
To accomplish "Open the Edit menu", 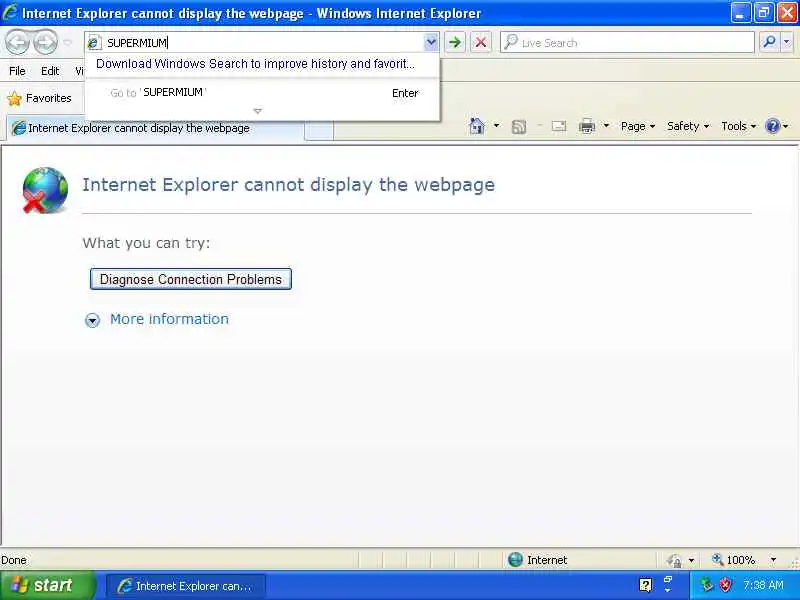I will point(50,71).
